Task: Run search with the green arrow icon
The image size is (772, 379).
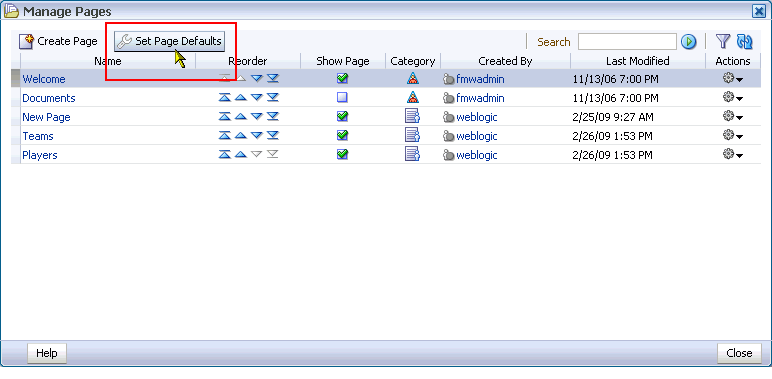Action: [x=688, y=42]
